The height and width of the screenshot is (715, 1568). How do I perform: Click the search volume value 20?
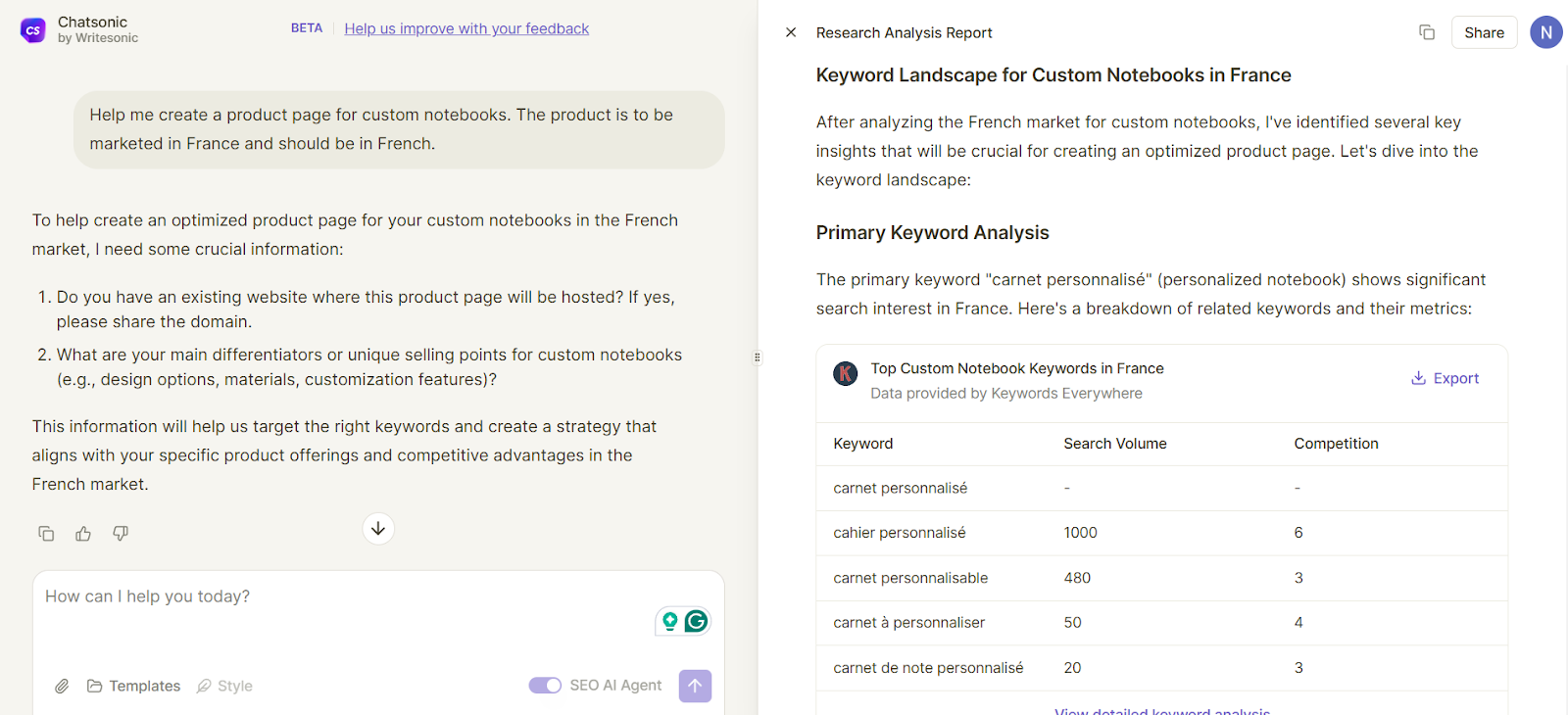tap(1072, 668)
